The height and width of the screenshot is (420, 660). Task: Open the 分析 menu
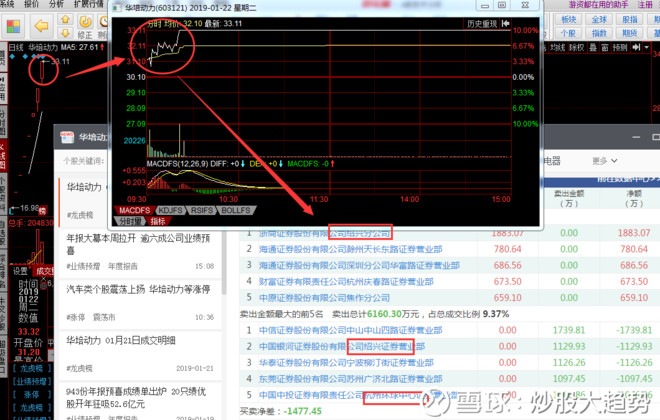[56, 4]
